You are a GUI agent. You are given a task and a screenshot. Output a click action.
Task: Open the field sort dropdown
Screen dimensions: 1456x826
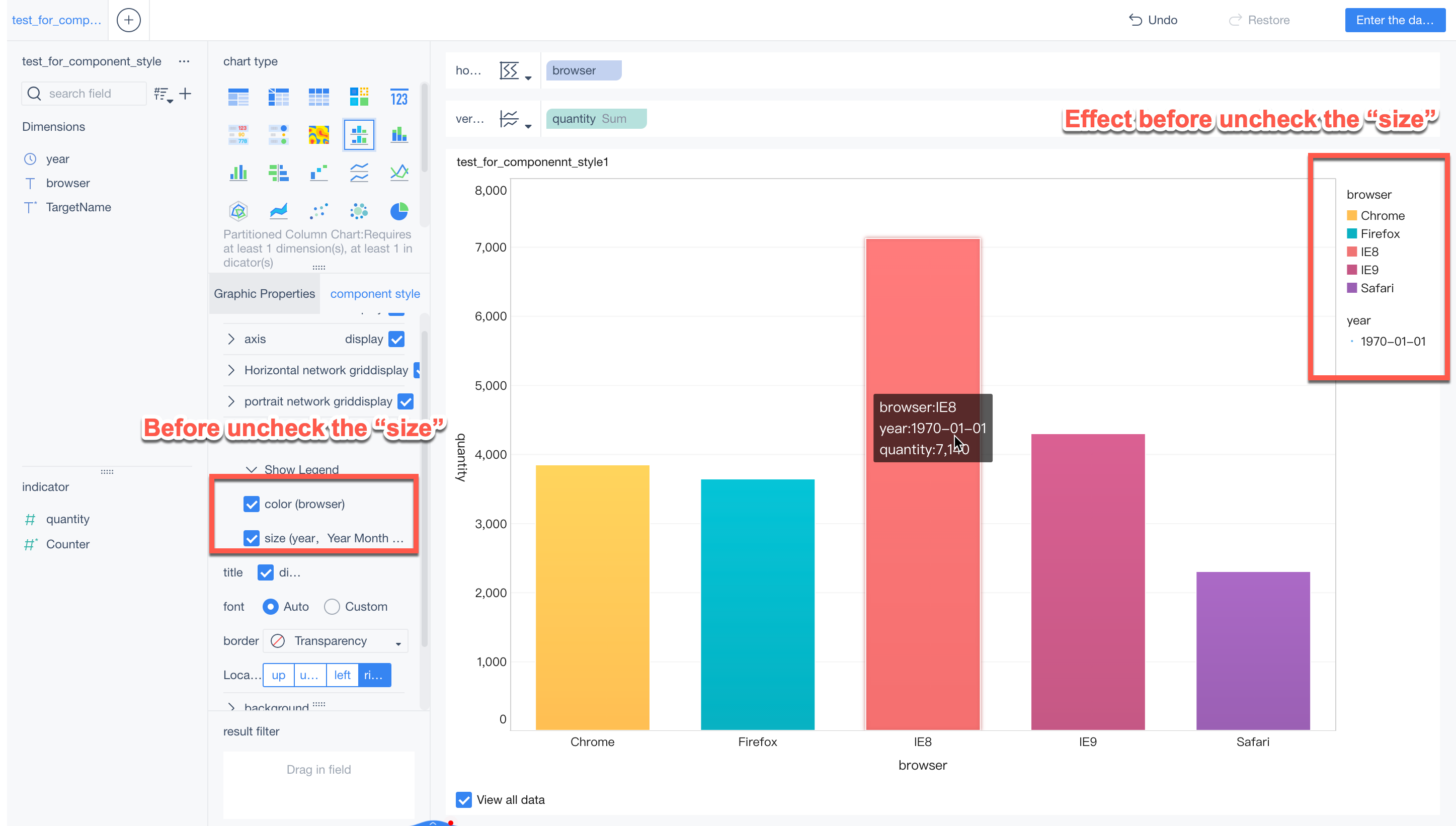click(x=164, y=94)
